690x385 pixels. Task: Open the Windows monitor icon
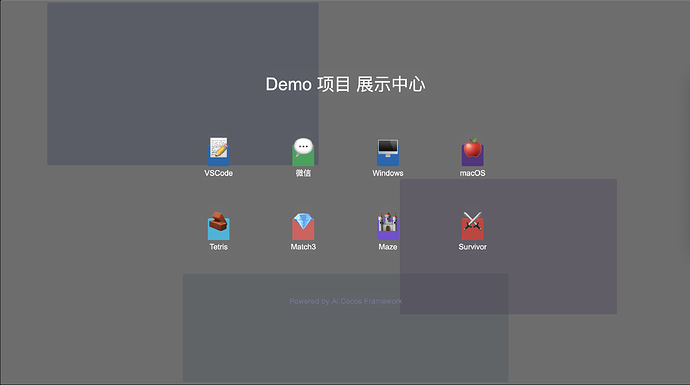388,152
